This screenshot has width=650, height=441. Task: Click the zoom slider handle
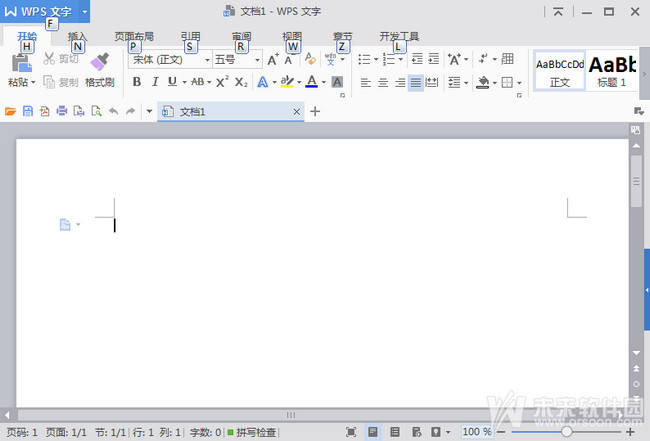pos(566,432)
